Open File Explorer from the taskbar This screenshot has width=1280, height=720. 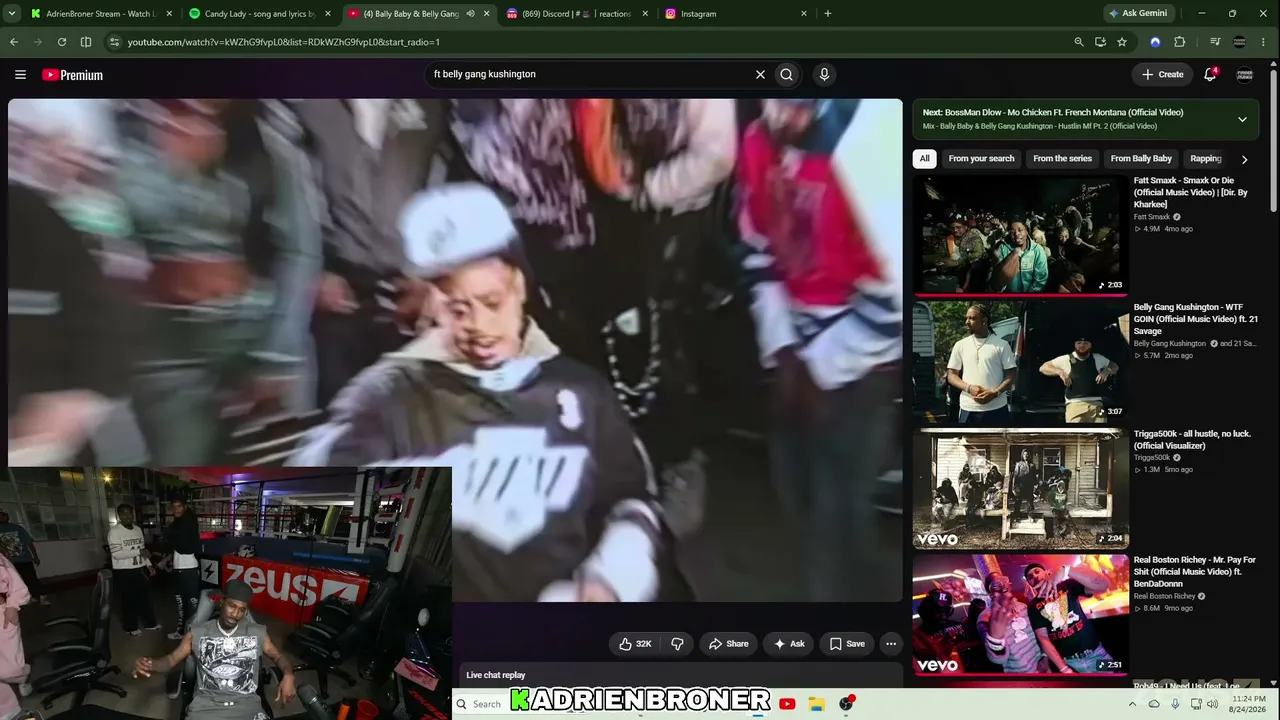[816, 704]
